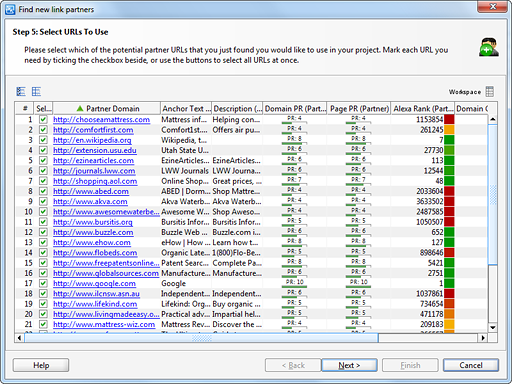Open the Workspace columns icon

(490, 91)
